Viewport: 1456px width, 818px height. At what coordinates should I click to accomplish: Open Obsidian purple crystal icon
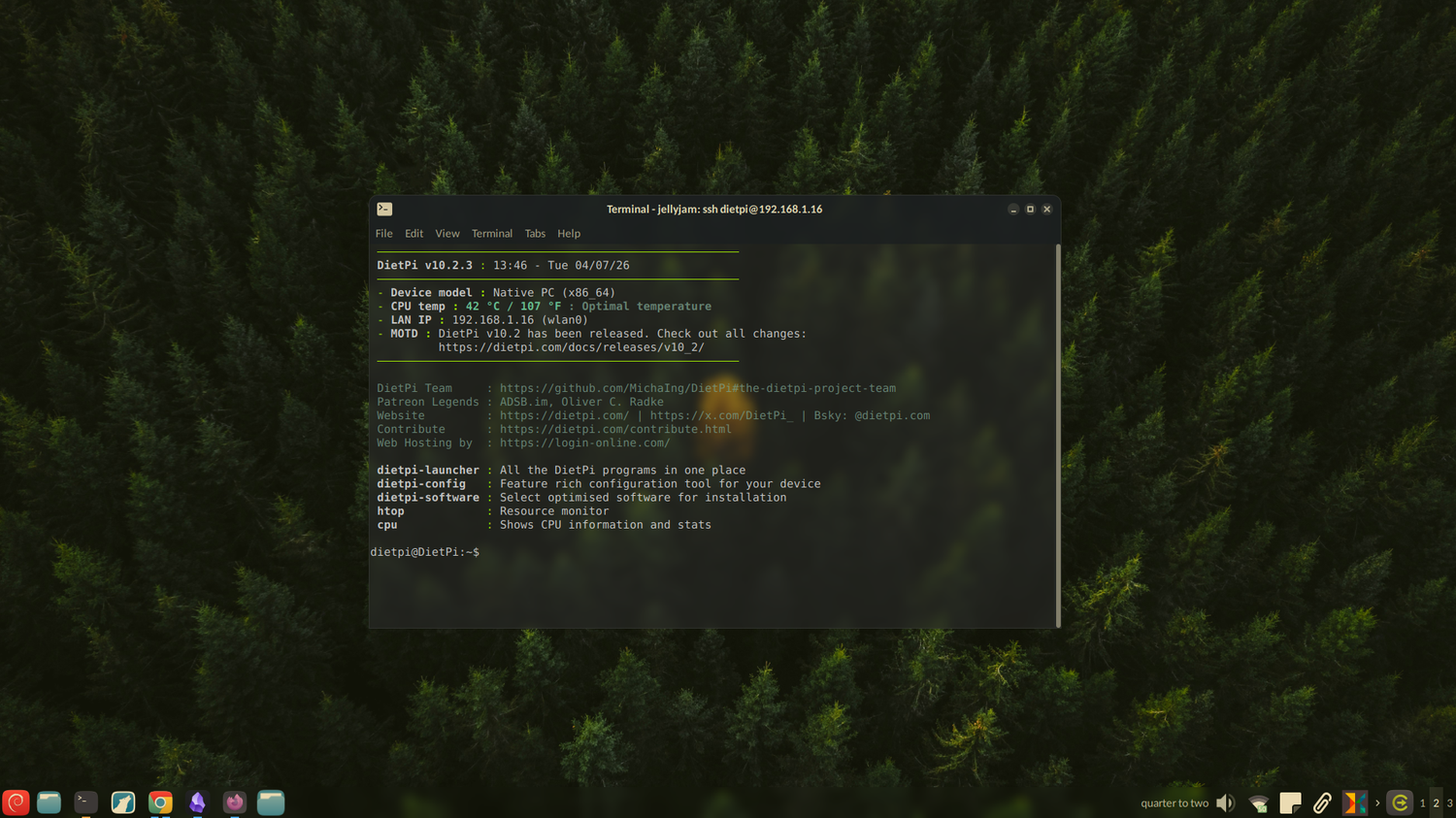[x=197, y=802]
